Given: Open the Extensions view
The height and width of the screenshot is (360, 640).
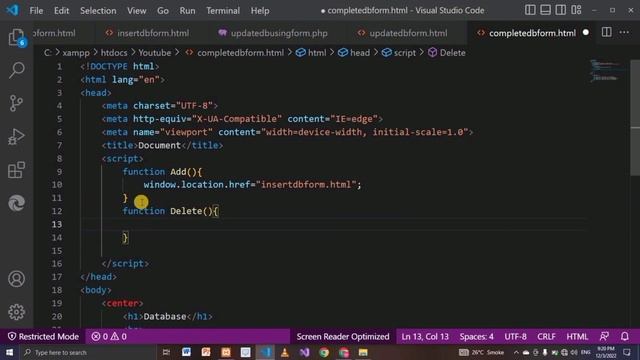Looking at the screenshot, I should (x=16, y=170).
